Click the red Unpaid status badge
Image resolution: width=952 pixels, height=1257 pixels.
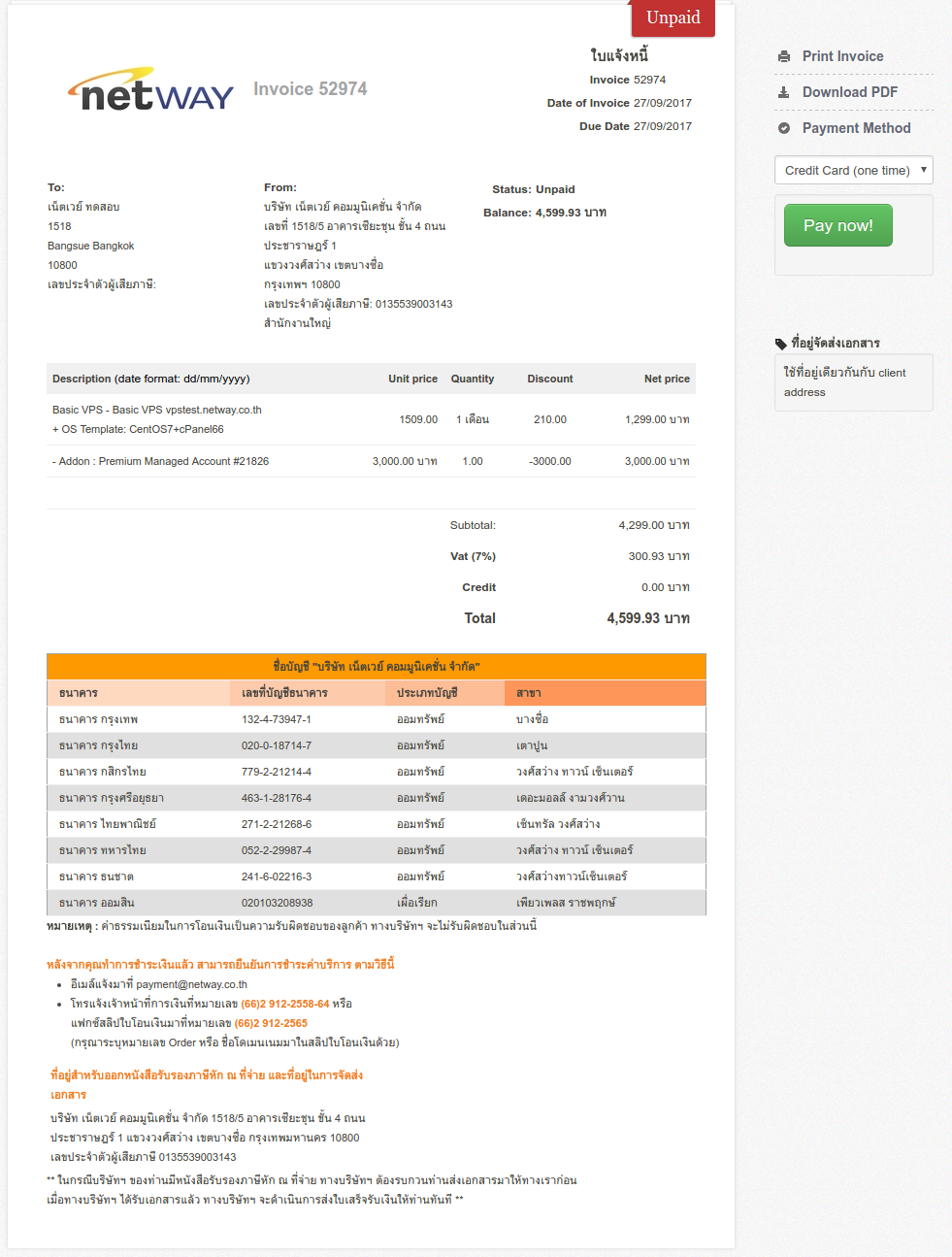pyautogui.click(x=673, y=18)
